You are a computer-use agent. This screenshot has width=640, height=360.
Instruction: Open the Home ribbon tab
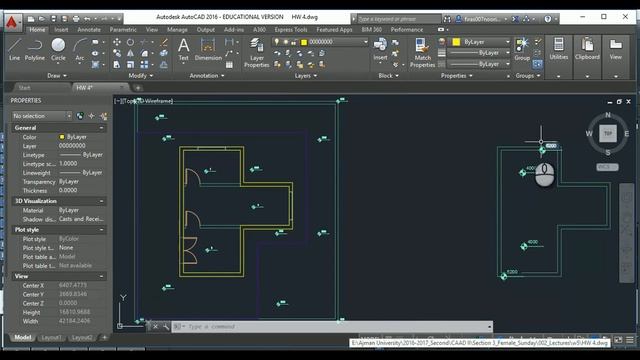pos(37,30)
